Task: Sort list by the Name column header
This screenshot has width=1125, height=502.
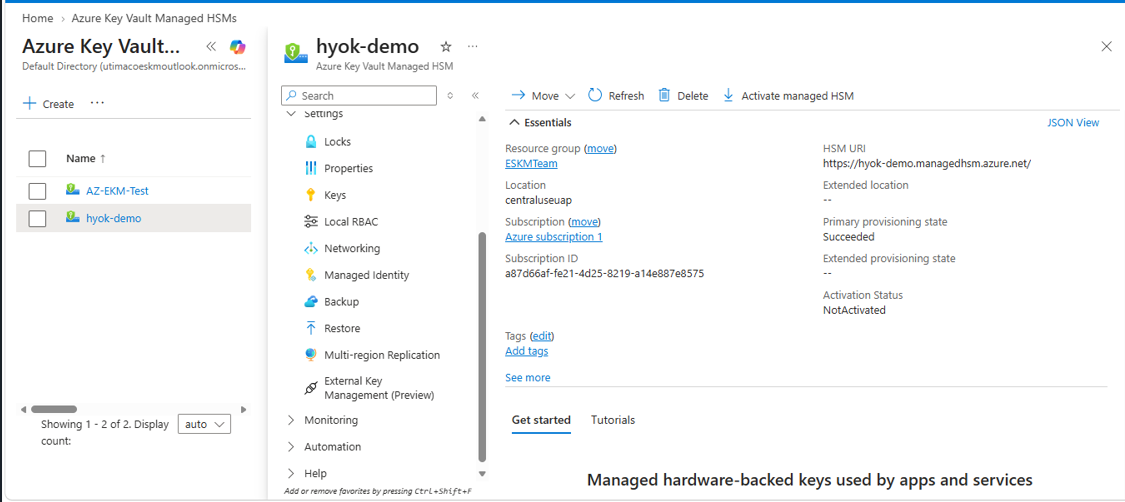Action: pyautogui.click(x=85, y=158)
